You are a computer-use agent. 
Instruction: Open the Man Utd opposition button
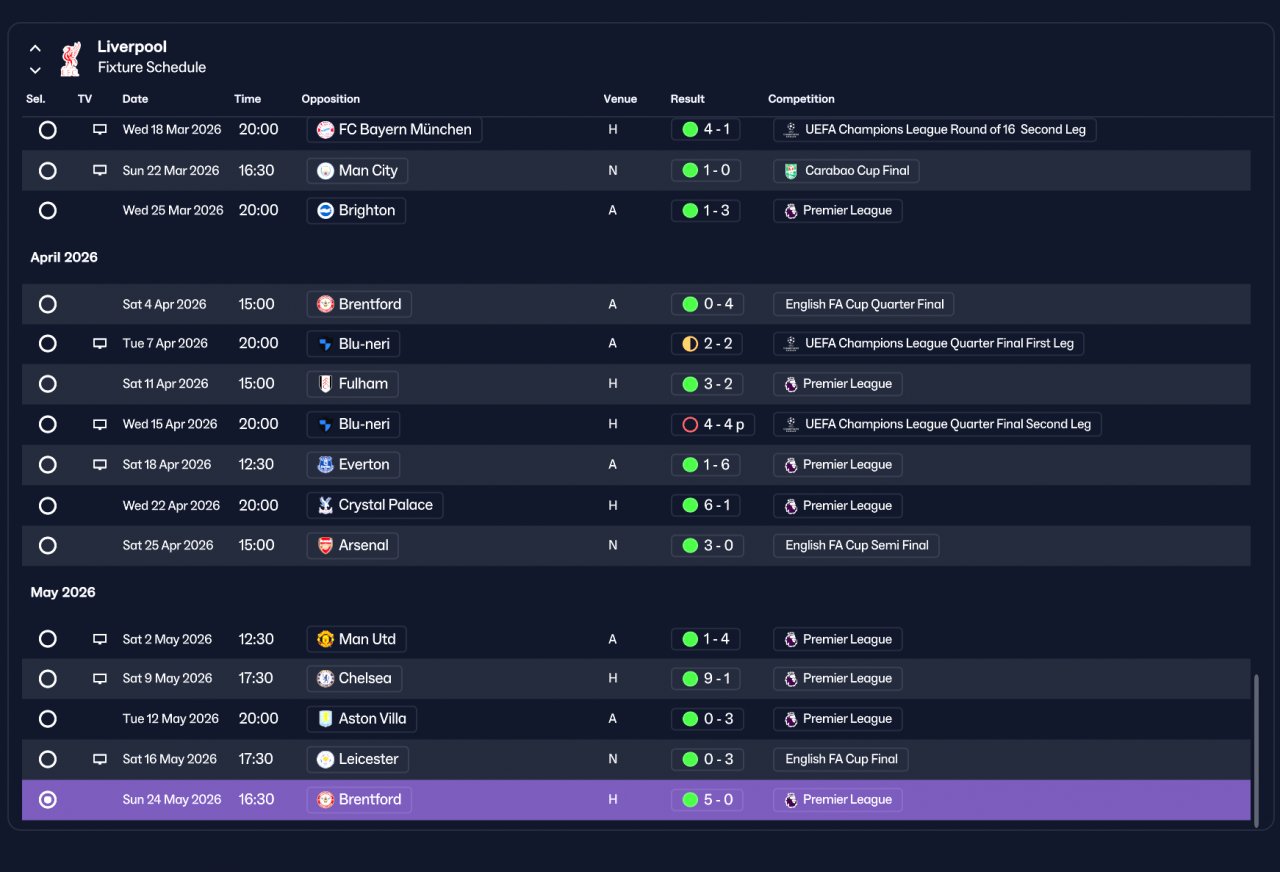point(356,639)
